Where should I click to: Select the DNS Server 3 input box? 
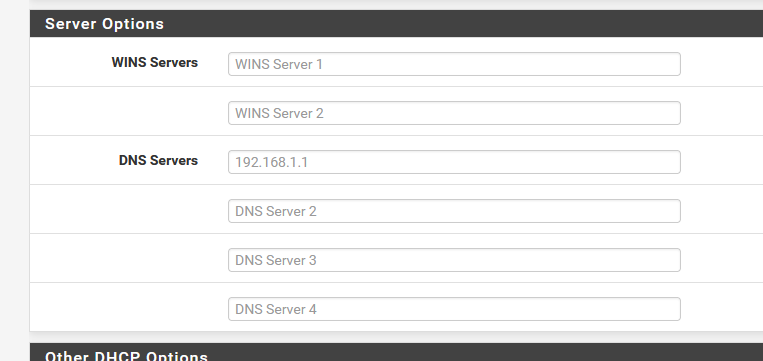pos(454,260)
